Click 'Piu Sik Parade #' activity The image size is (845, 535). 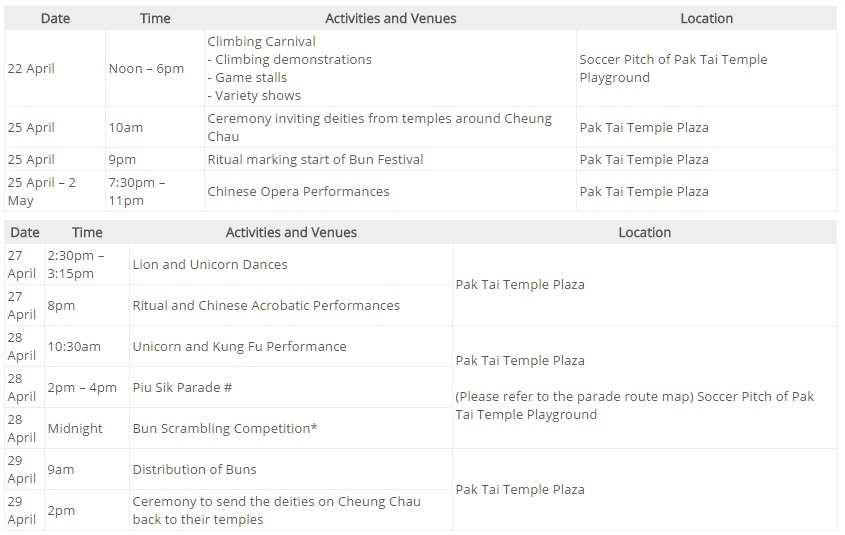pyautogui.click(x=182, y=387)
